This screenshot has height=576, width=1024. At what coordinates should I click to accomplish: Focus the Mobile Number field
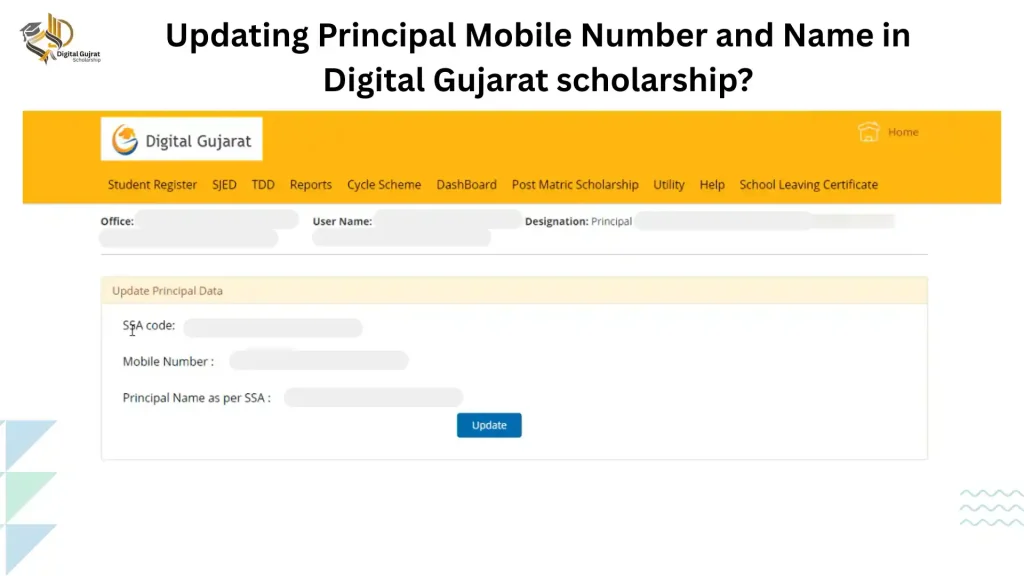pos(318,361)
